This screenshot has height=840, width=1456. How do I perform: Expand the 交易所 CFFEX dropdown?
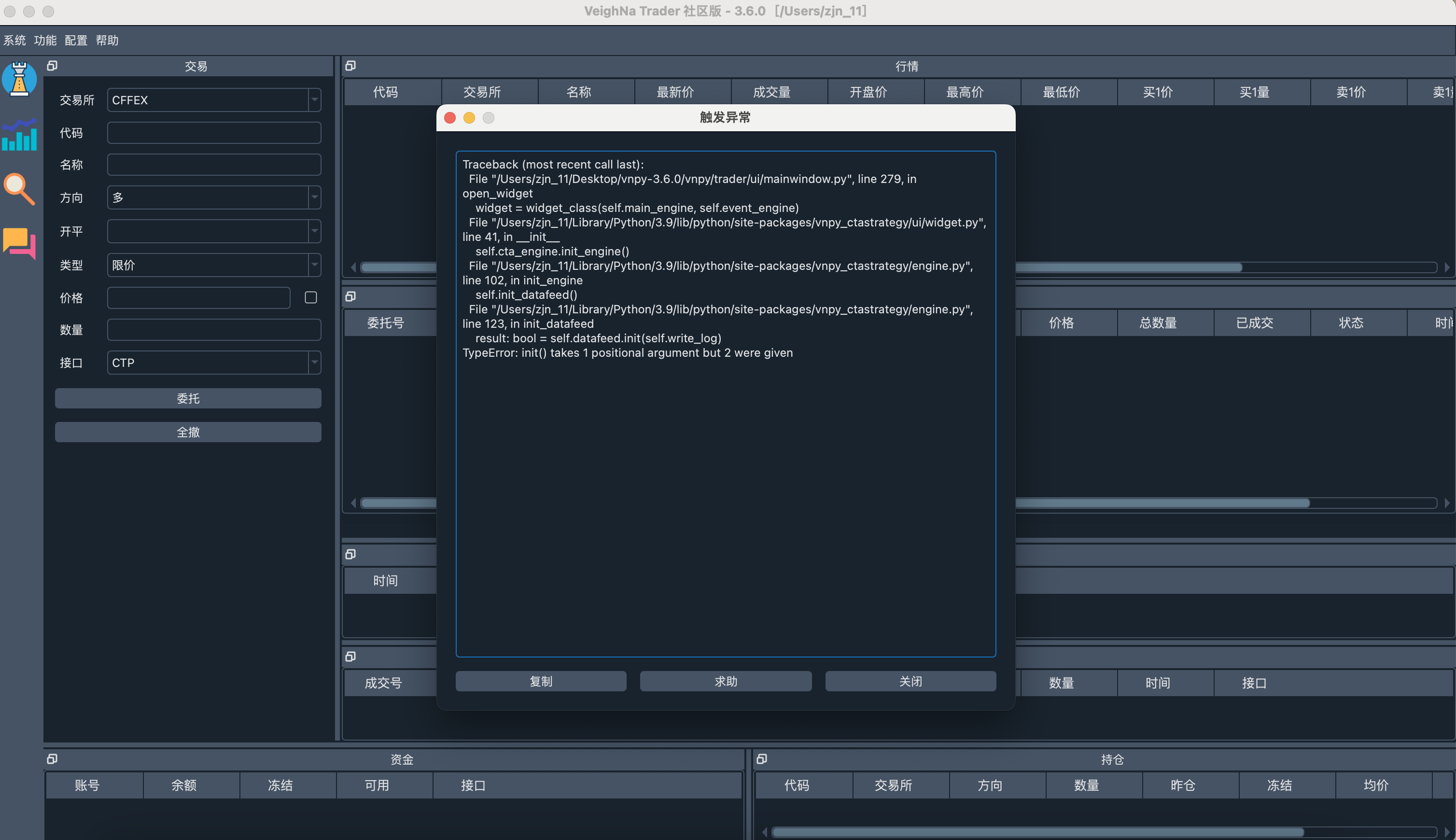coord(314,100)
